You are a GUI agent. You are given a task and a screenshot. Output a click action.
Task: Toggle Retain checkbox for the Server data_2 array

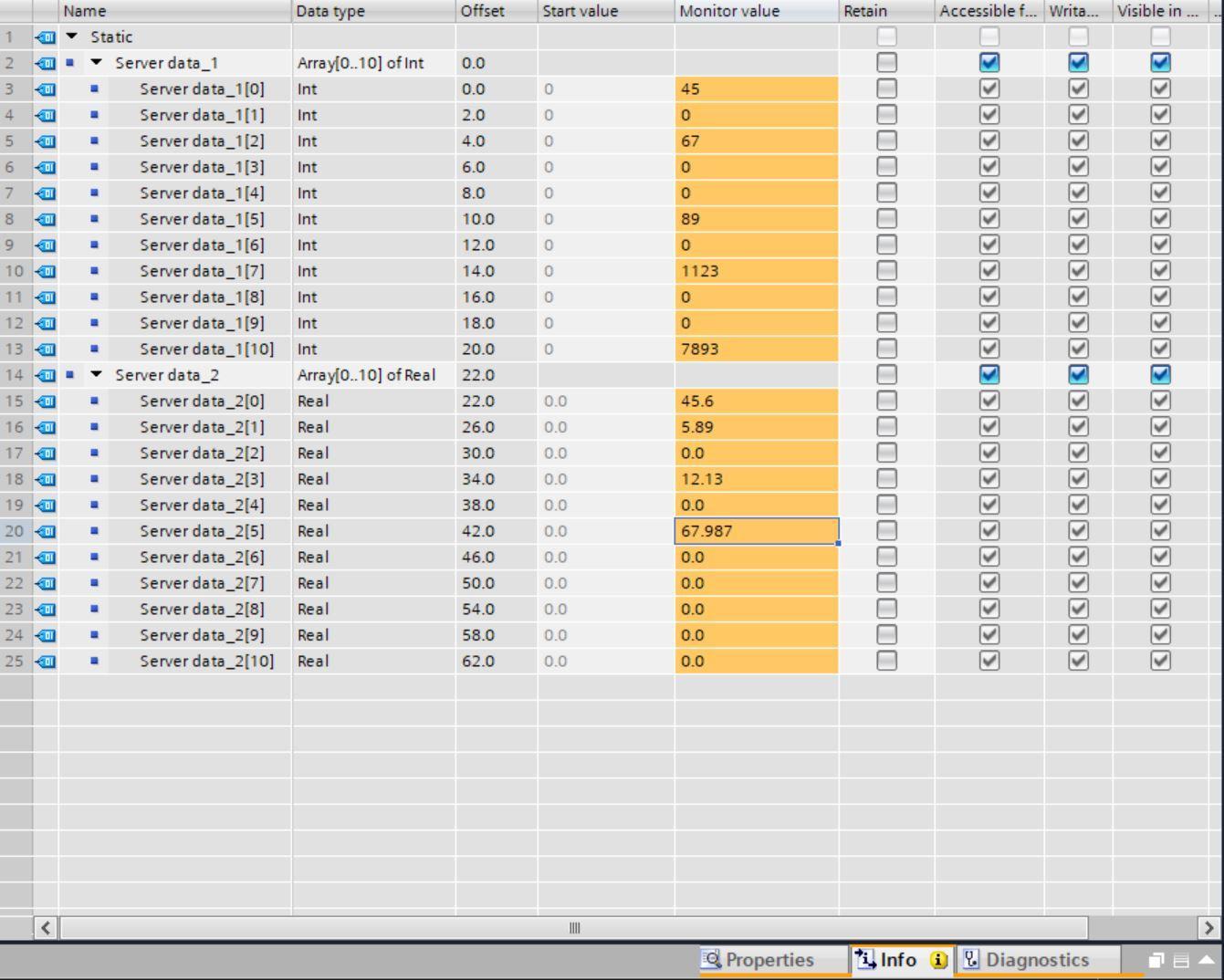point(886,375)
